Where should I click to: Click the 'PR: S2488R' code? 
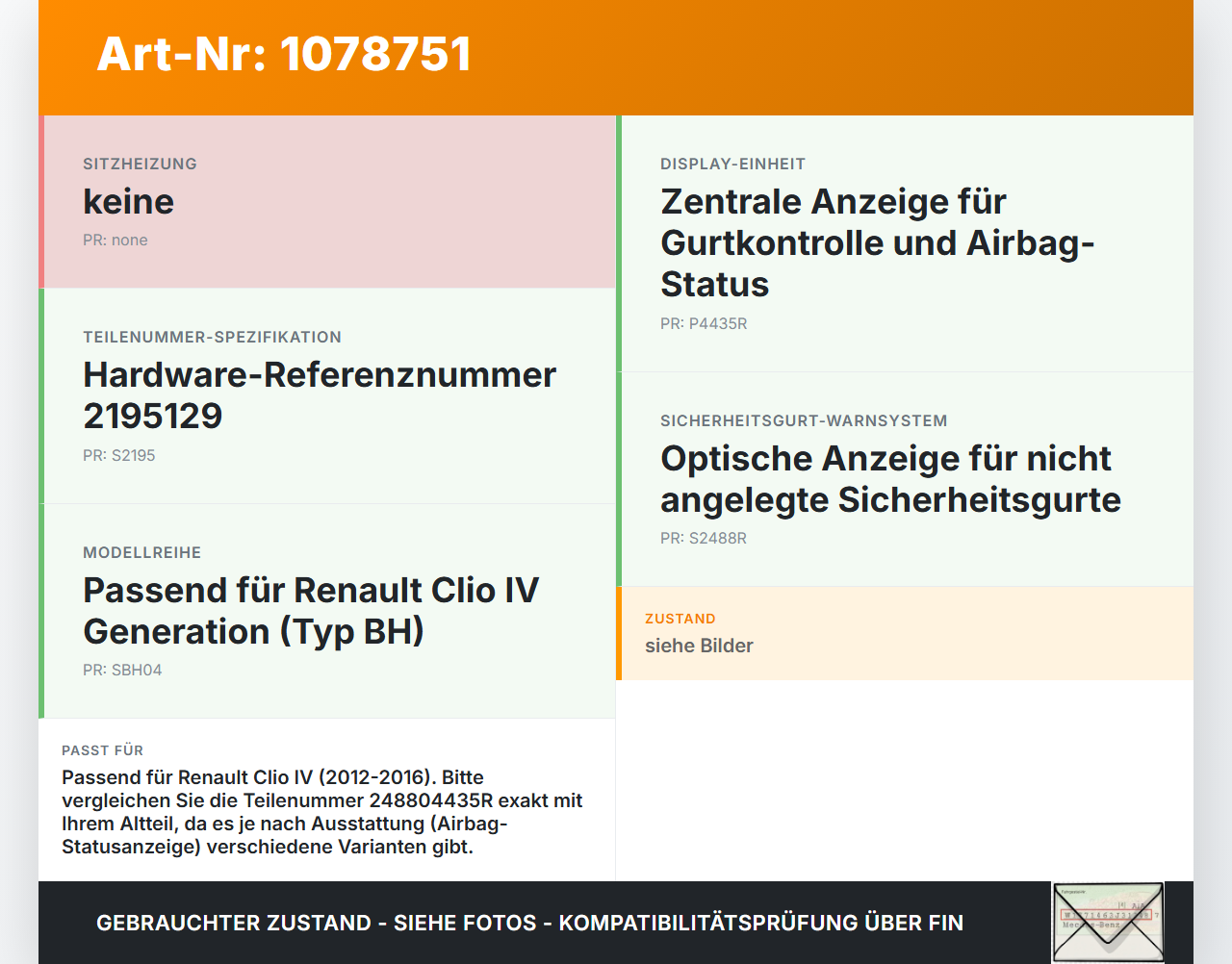point(704,538)
